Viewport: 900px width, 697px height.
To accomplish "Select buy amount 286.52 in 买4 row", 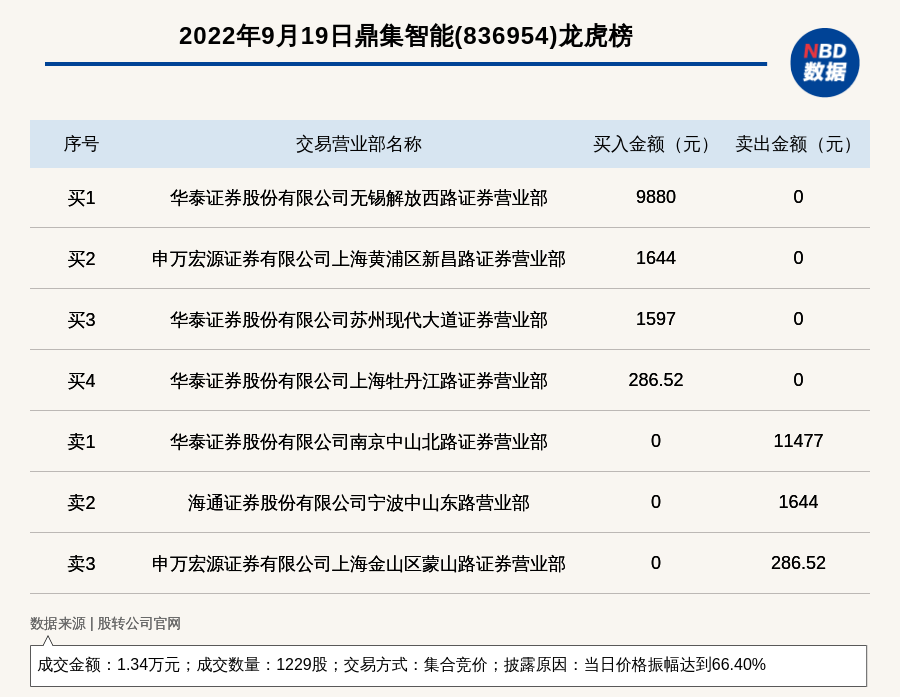I will 655,380.
